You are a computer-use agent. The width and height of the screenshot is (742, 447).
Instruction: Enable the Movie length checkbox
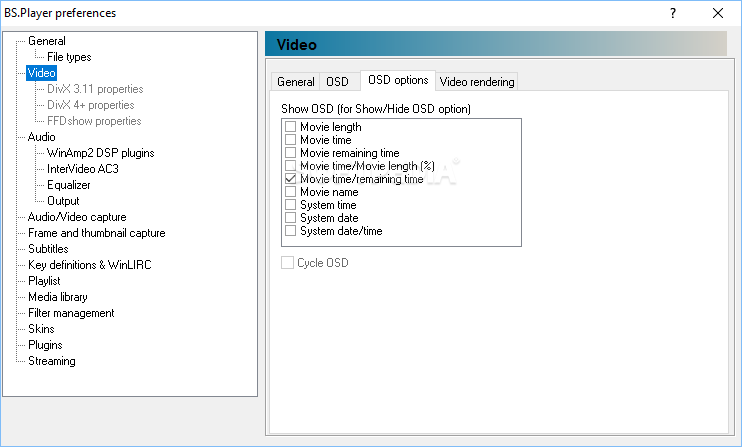tap(291, 127)
